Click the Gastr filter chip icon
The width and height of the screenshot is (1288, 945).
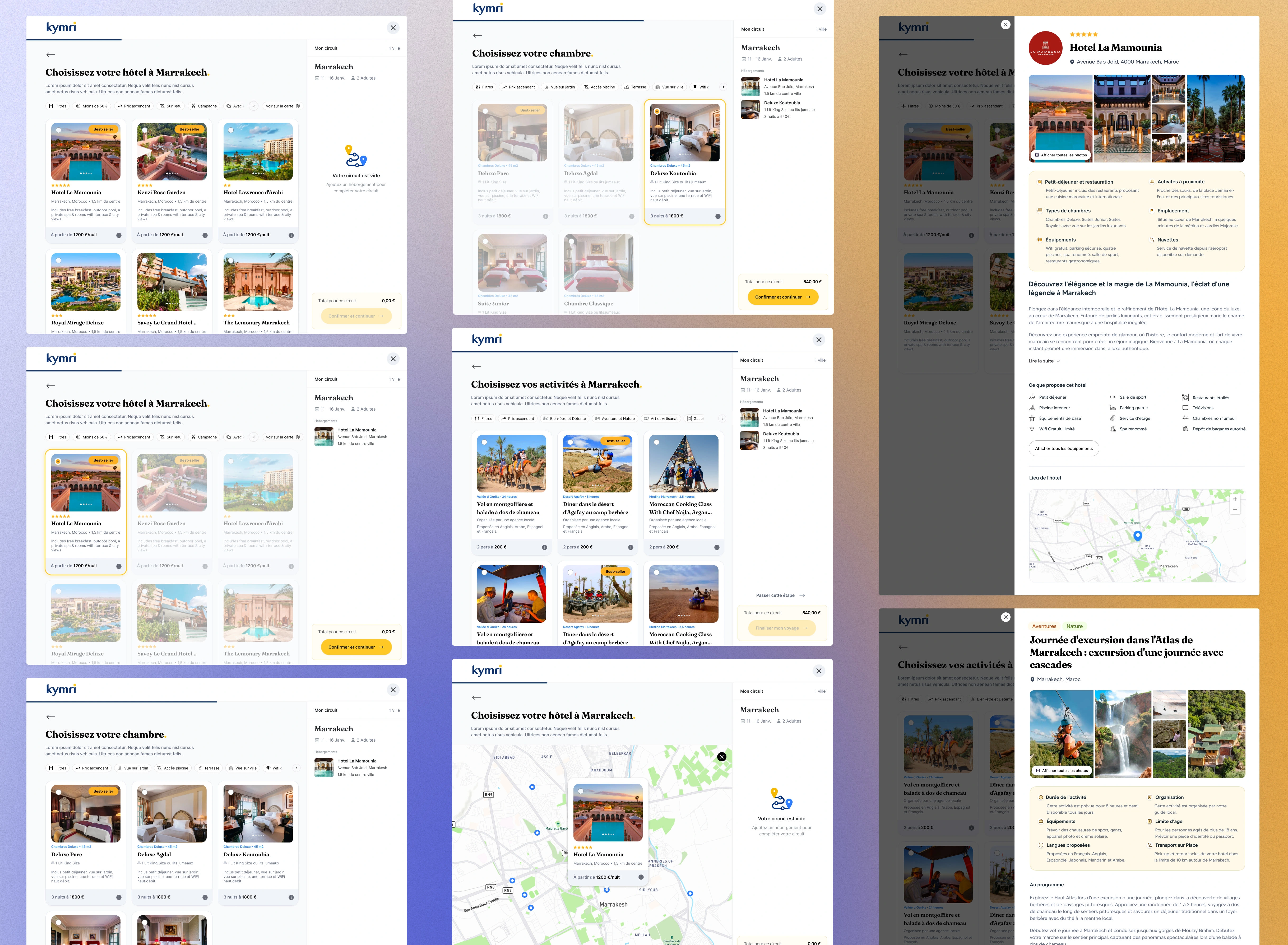click(689, 419)
